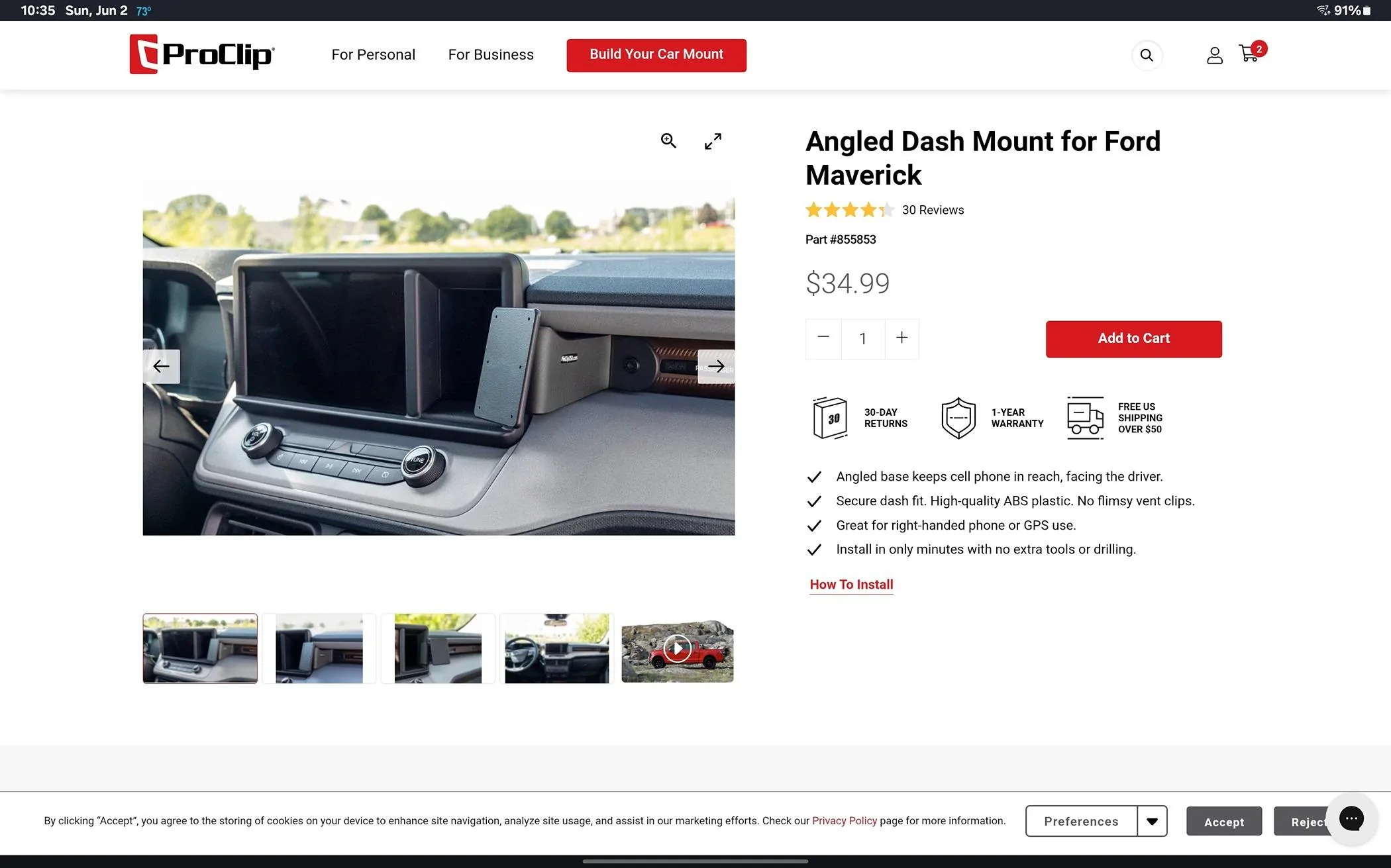Open the For Personal menu
This screenshot has width=1391, height=868.
tap(373, 55)
